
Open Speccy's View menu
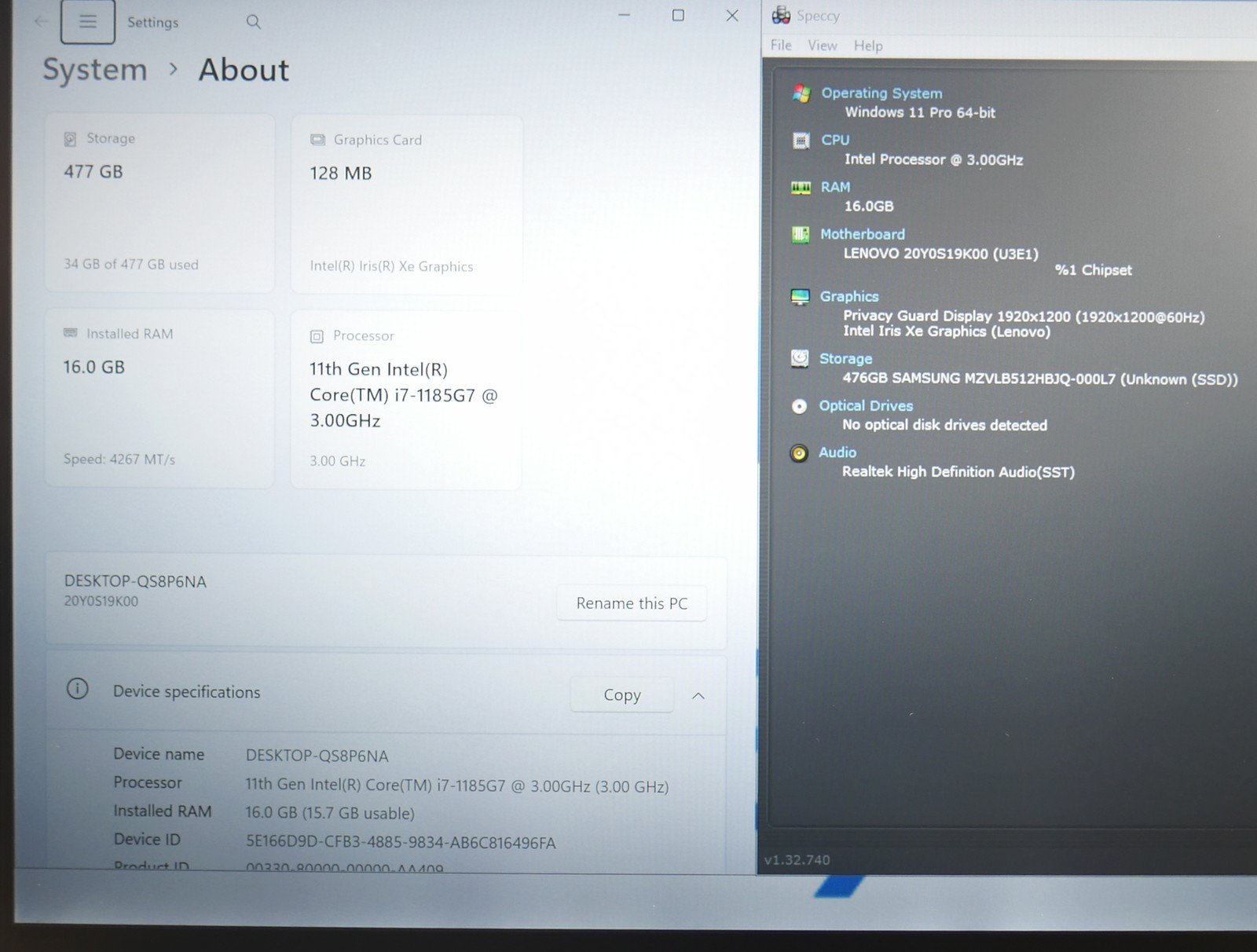tap(823, 46)
